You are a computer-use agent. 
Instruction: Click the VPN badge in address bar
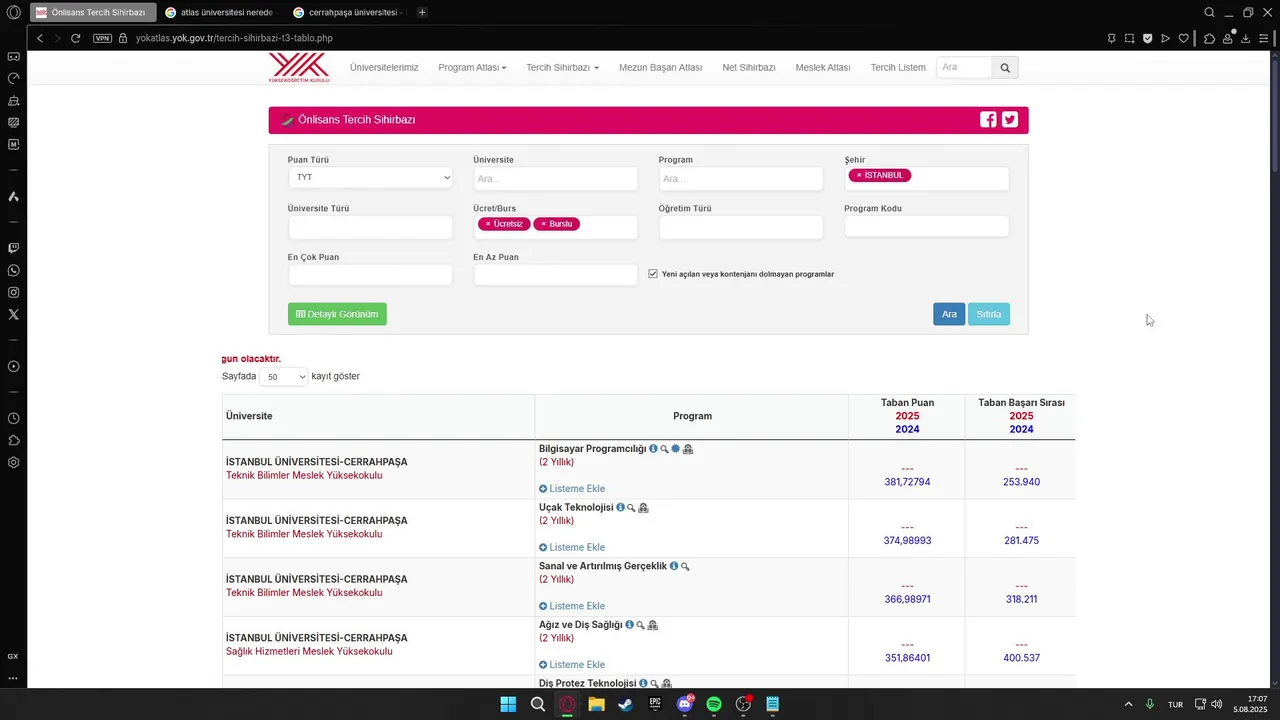[x=102, y=38]
